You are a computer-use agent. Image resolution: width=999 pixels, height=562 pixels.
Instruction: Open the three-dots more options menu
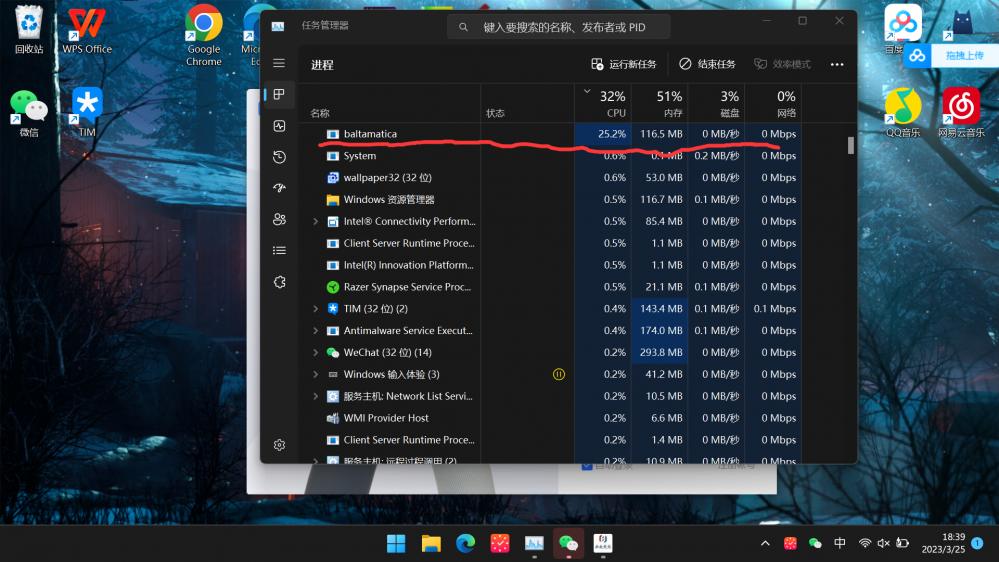[837, 64]
